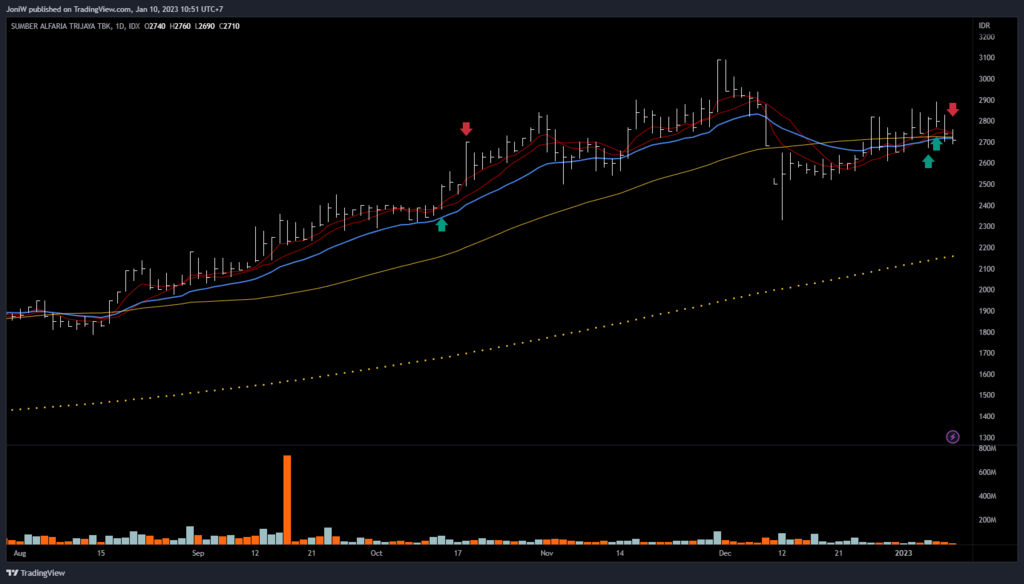Click the 800M volume axis label

pos(988,448)
